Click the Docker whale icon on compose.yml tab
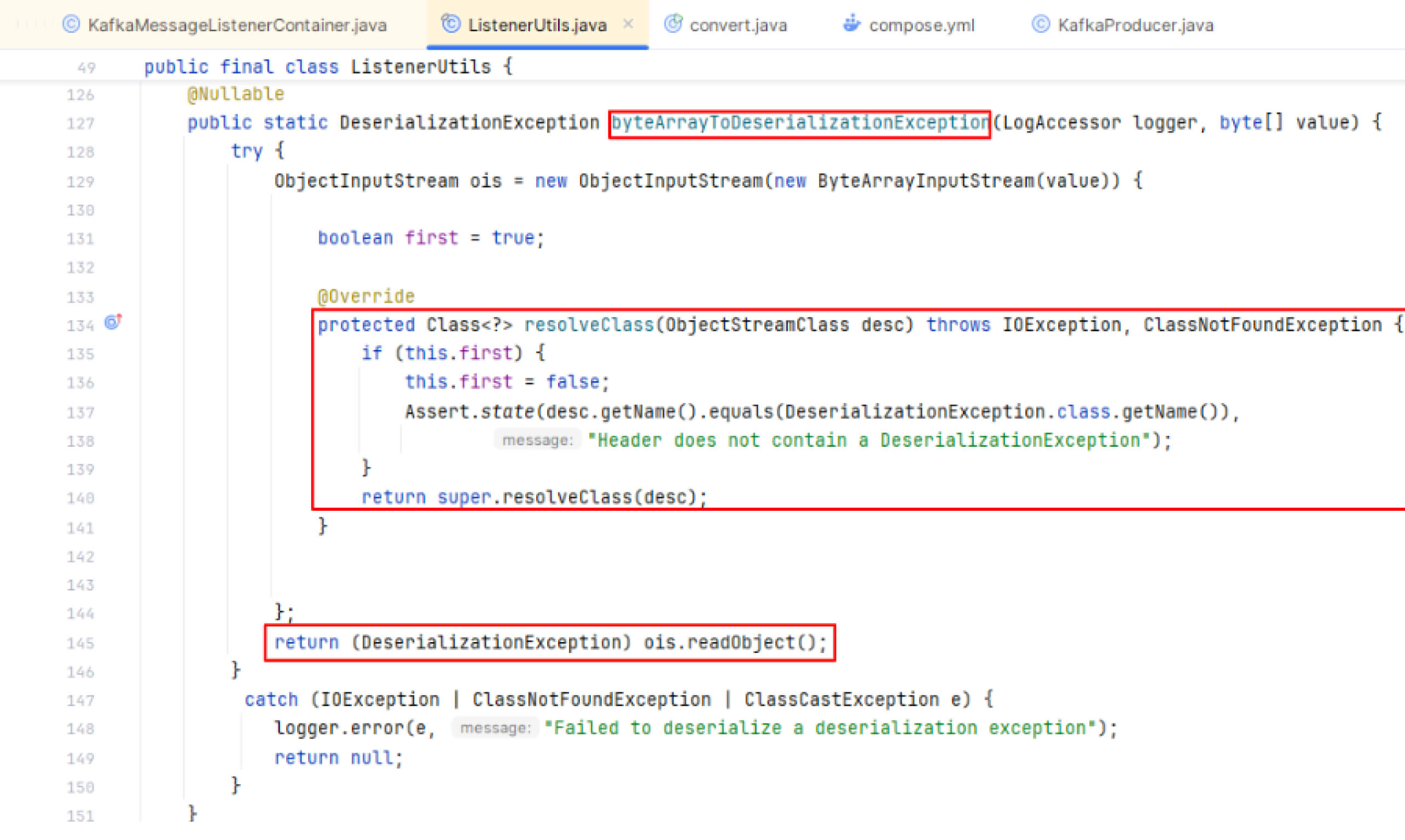Screen dimensions: 1405x840 point(852,25)
